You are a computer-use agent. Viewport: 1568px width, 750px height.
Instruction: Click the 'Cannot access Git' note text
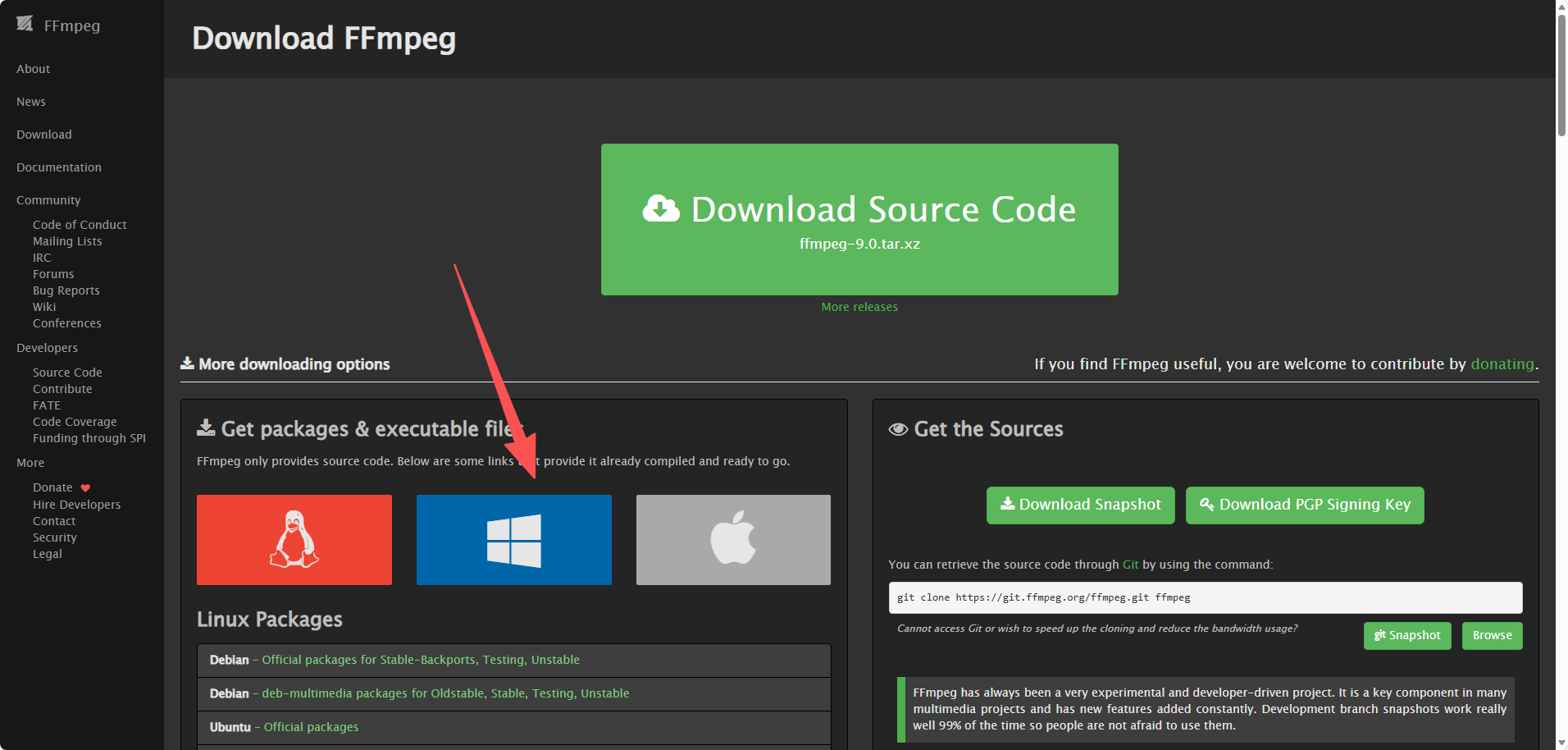tap(1097, 629)
